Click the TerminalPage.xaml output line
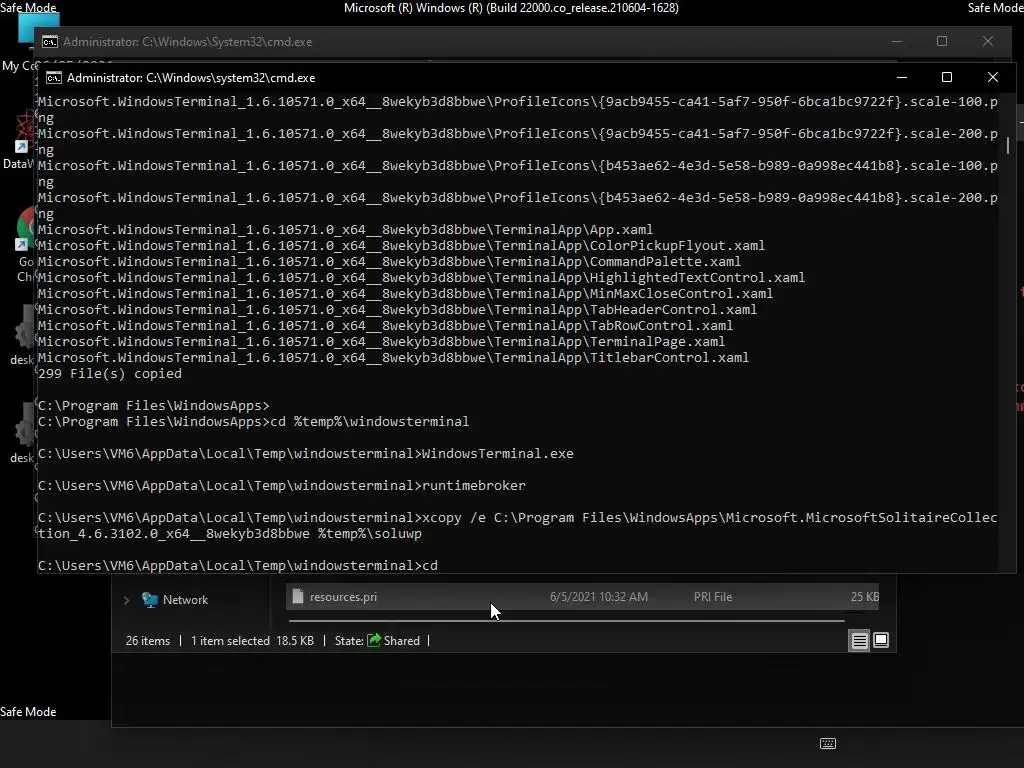Image resolution: width=1024 pixels, height=768 pixels. coord(381,342)
